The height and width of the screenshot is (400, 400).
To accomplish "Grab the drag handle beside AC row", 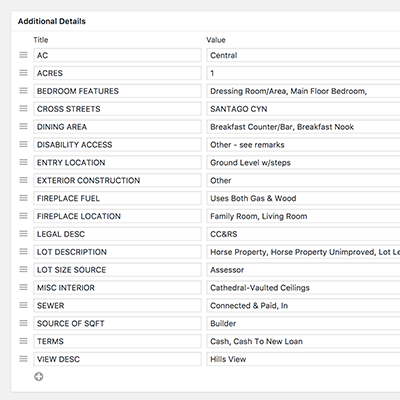I will 23,55.
